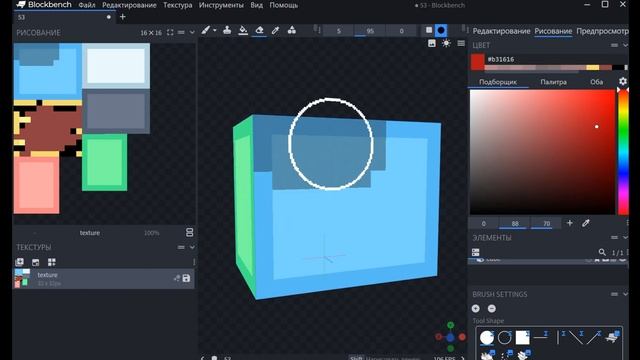Viewport: 640px width, 360px height.
Task: Open the Текстура menu
Action: 178,5
